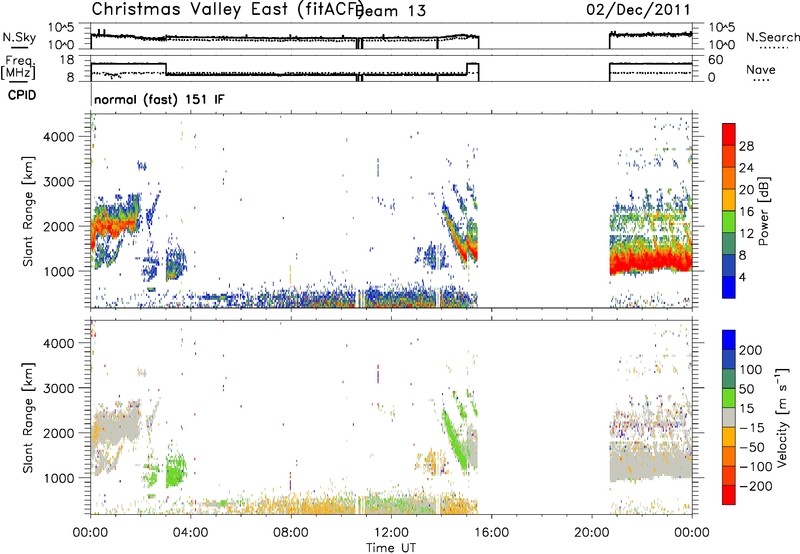Click the 'Power [dB]' colorbar title

763,211
